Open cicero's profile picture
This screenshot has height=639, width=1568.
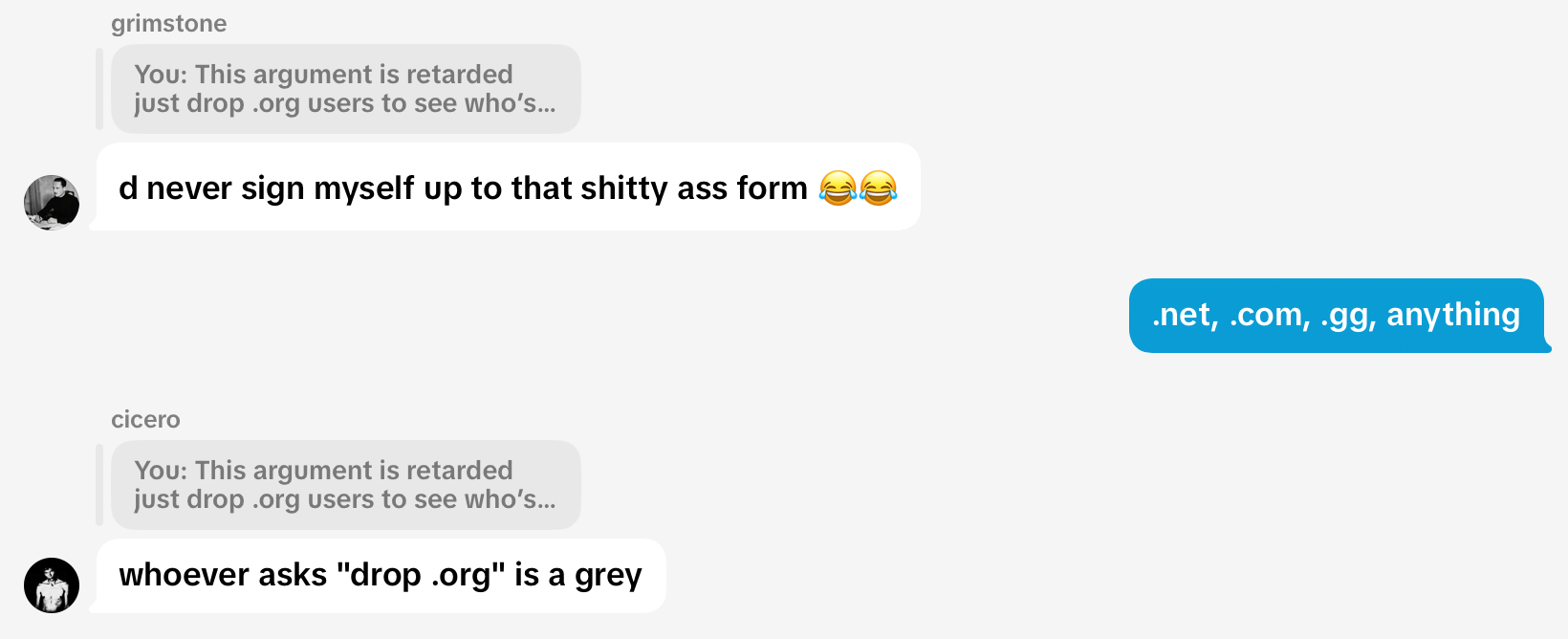point(52,585)
